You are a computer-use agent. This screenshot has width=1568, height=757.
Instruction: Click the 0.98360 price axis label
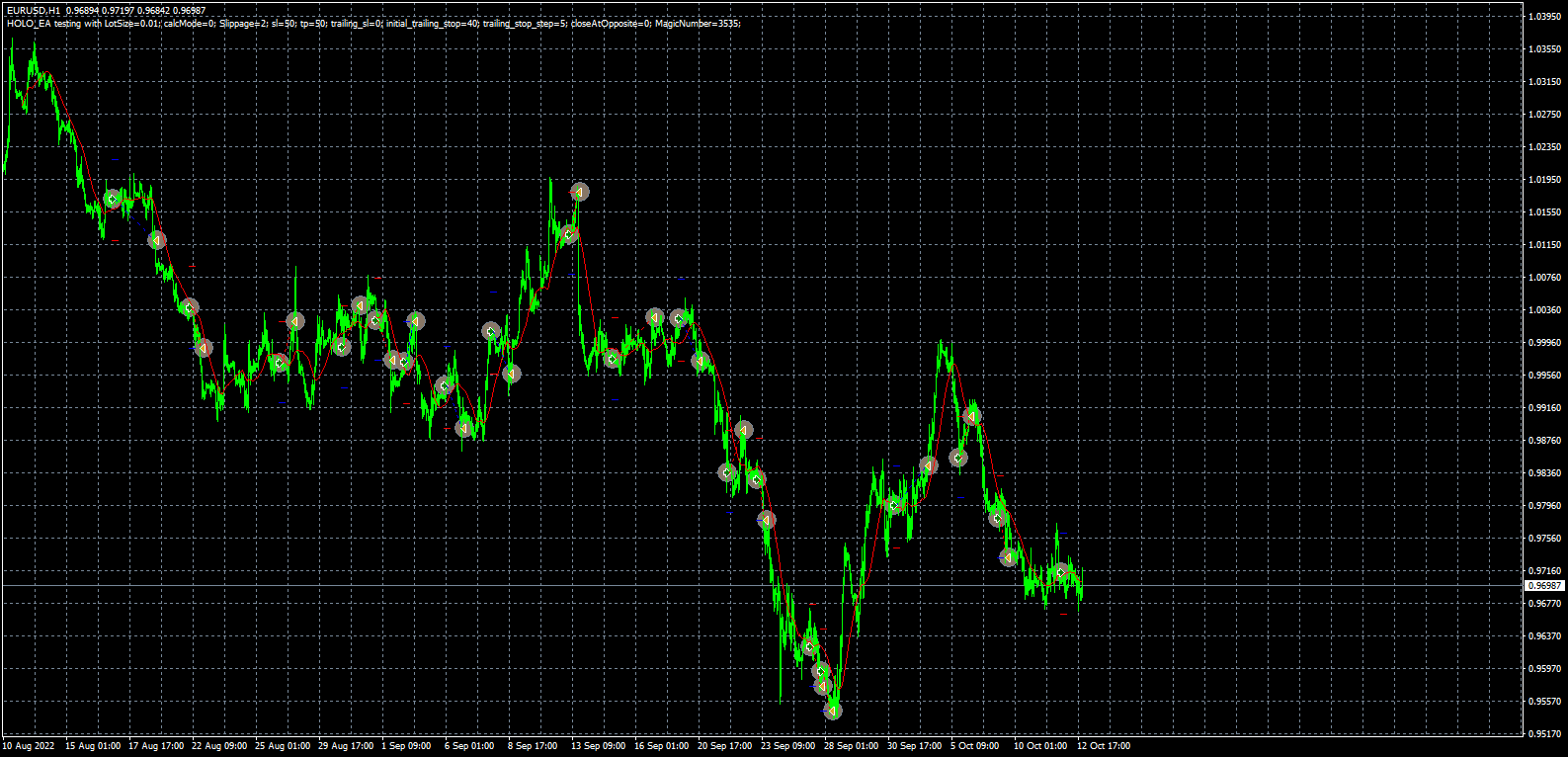(x=1544, y=473)
